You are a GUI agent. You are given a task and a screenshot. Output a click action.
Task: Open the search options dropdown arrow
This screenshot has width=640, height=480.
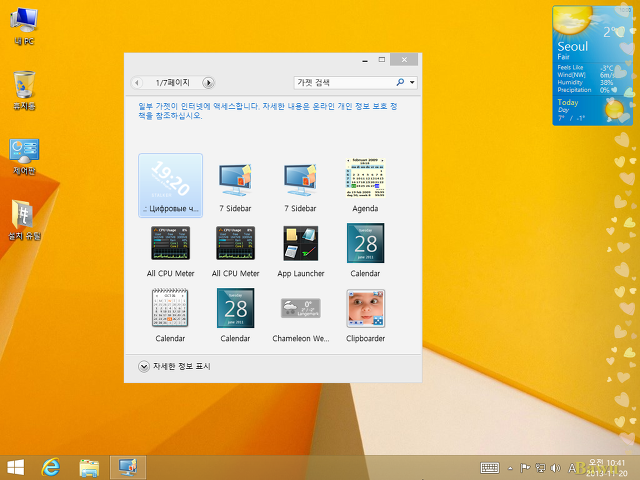coord(412,82)
